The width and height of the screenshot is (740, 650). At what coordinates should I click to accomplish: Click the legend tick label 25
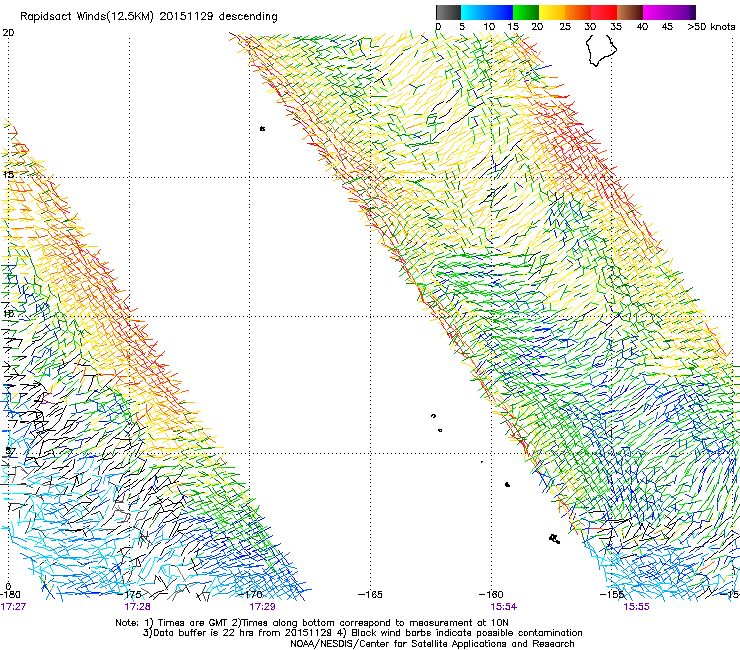(565, 27)
